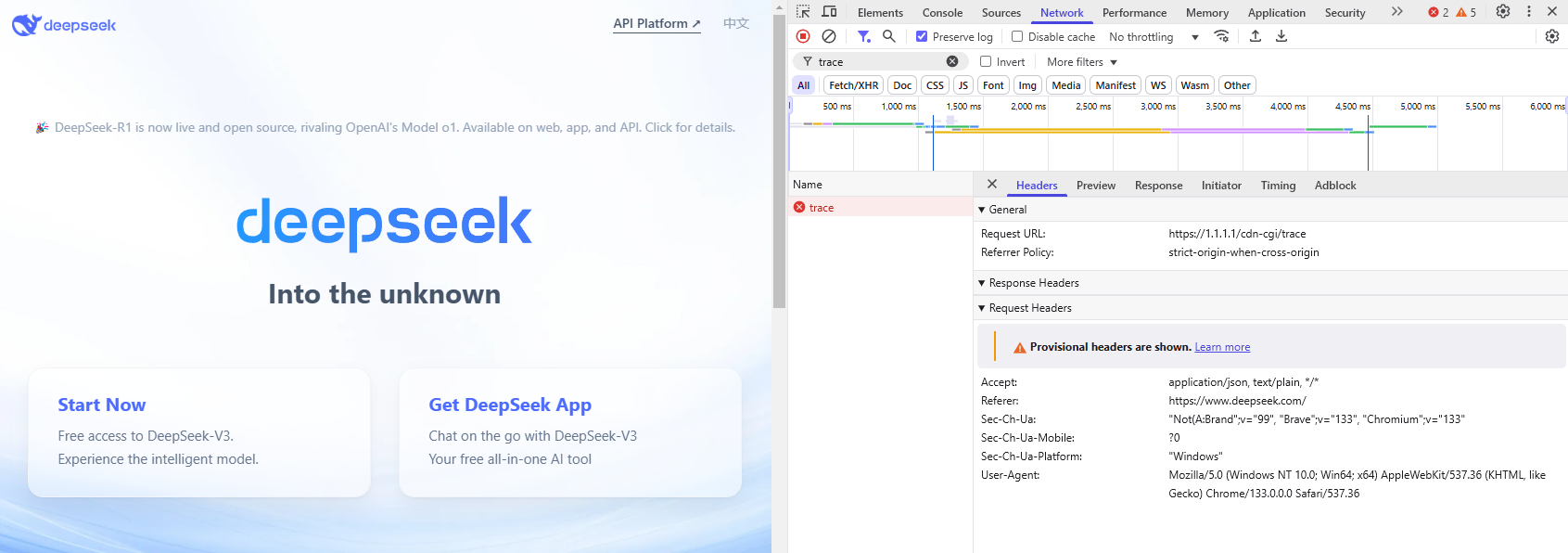Switch to the Sources tab
Image resolution: width=1568 pixels, height=553 pixels.
pyautogui.click(x=1001, y=13)
